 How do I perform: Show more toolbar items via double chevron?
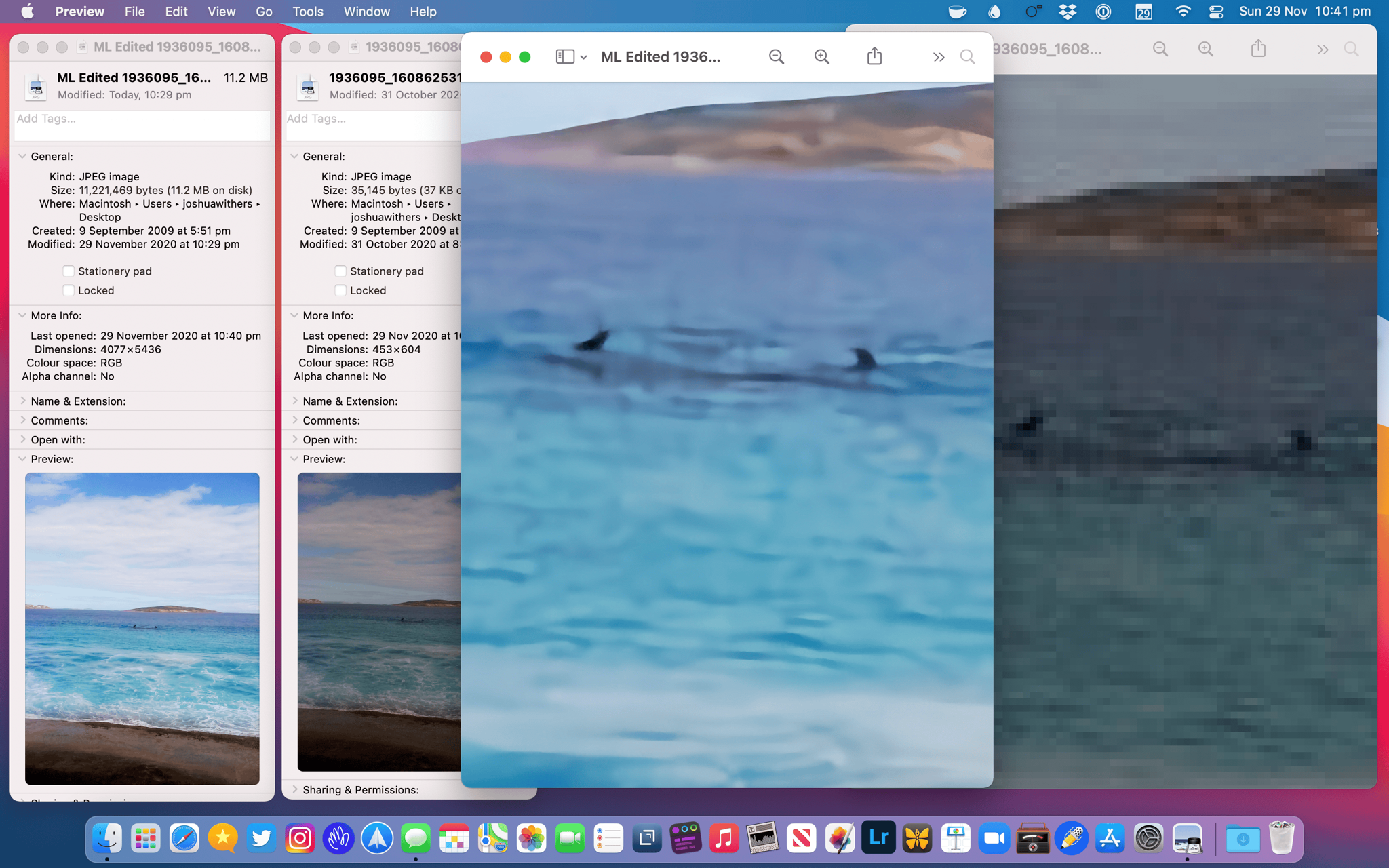coord(939,57)
